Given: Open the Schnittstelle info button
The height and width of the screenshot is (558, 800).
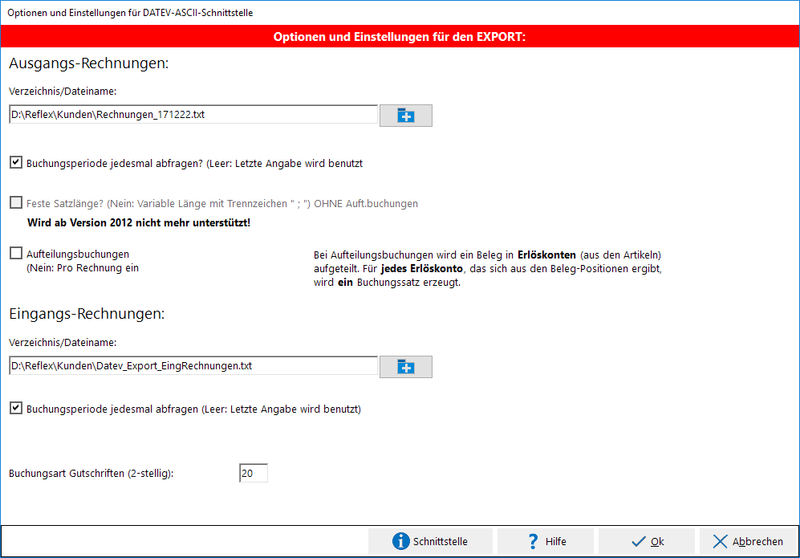Looking at the screenshot, I should tap(430, 541).
